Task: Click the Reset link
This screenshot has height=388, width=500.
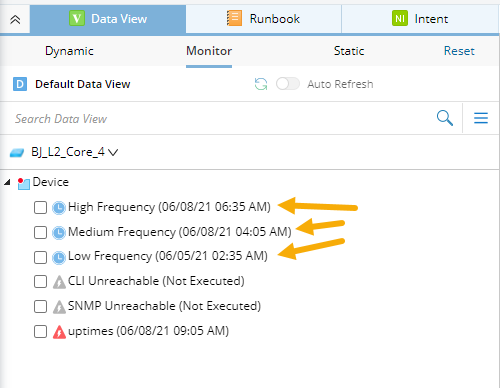Action: pos(459,51)
